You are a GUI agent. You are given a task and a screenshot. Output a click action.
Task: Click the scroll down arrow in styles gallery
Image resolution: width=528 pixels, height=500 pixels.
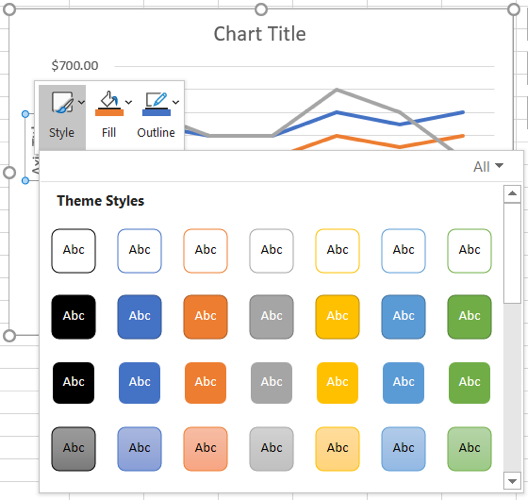click(x=512, y=481)
